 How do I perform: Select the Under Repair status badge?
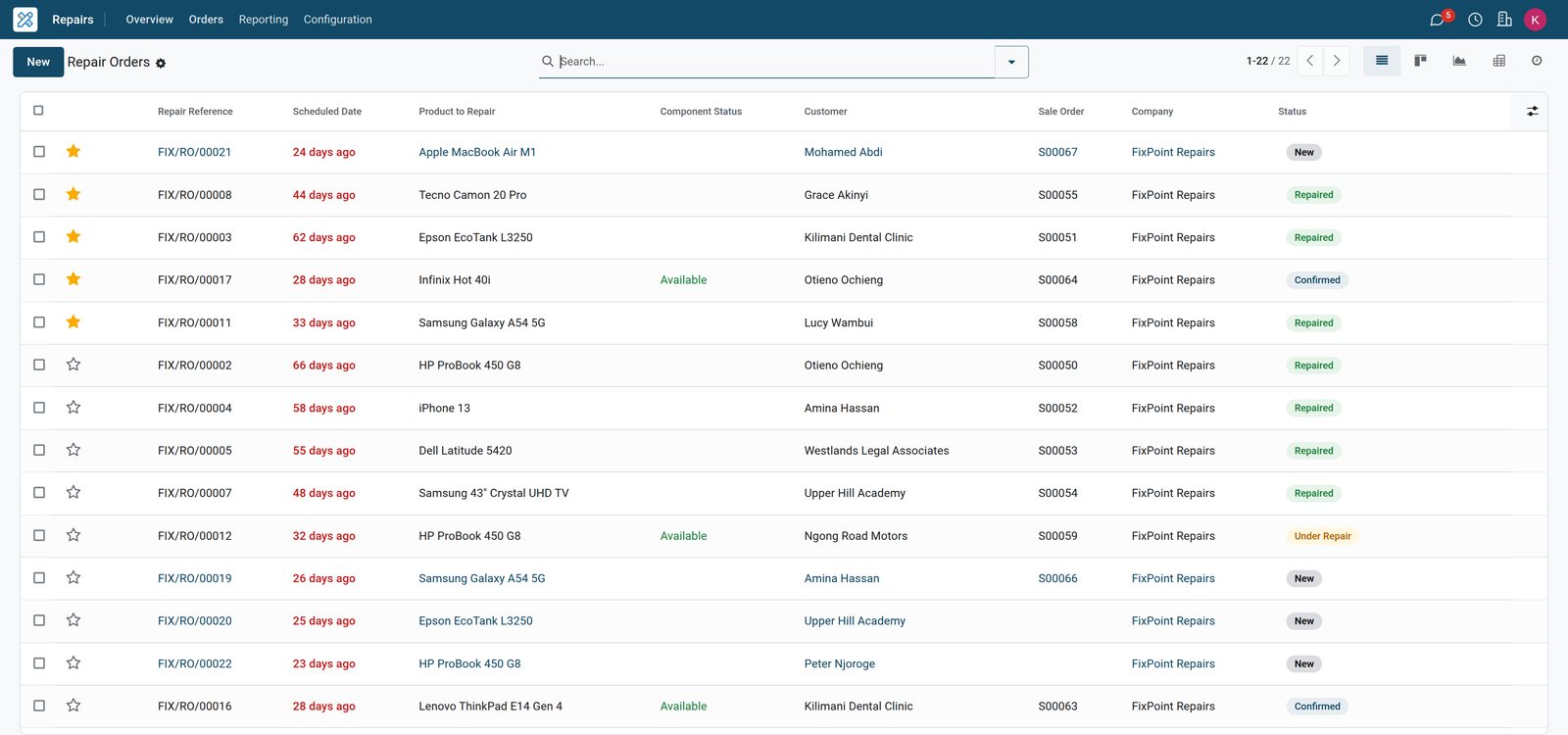point(1322,536)
